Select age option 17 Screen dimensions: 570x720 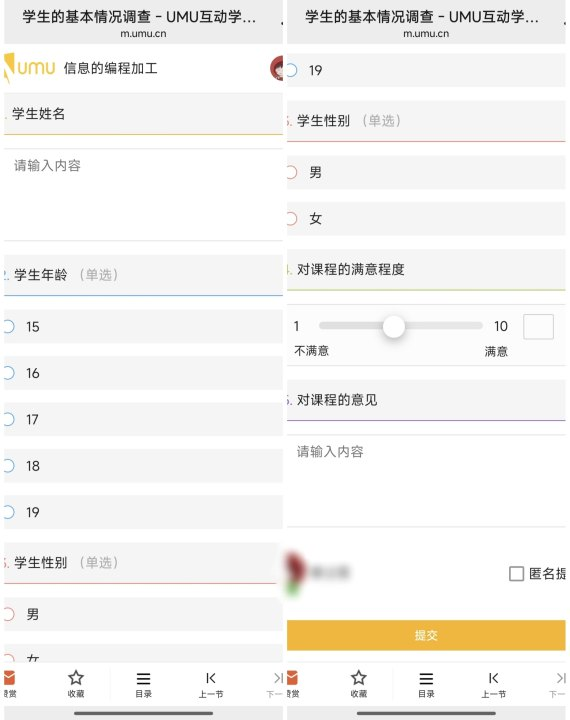coord(143,419)
